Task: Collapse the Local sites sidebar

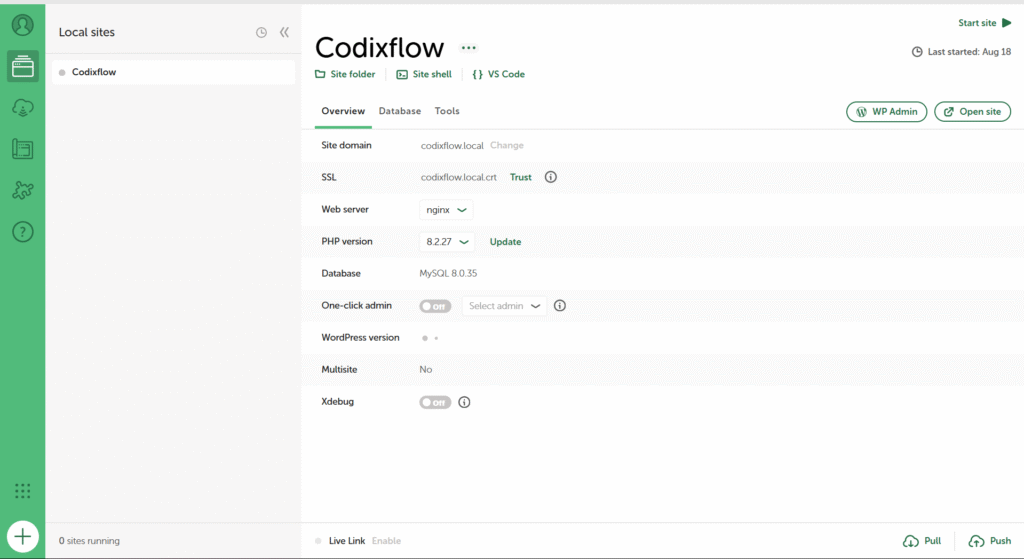Action: point(284,32)
